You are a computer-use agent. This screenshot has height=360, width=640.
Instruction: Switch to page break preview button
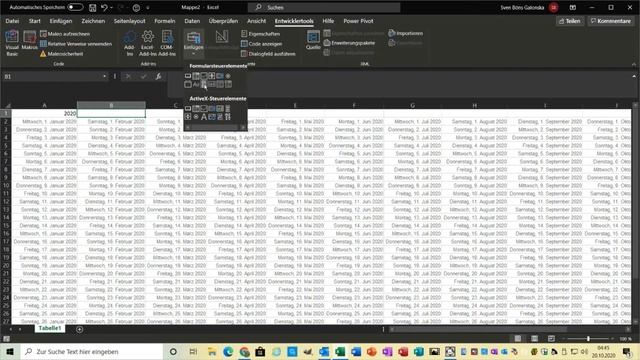coord(551,339)
